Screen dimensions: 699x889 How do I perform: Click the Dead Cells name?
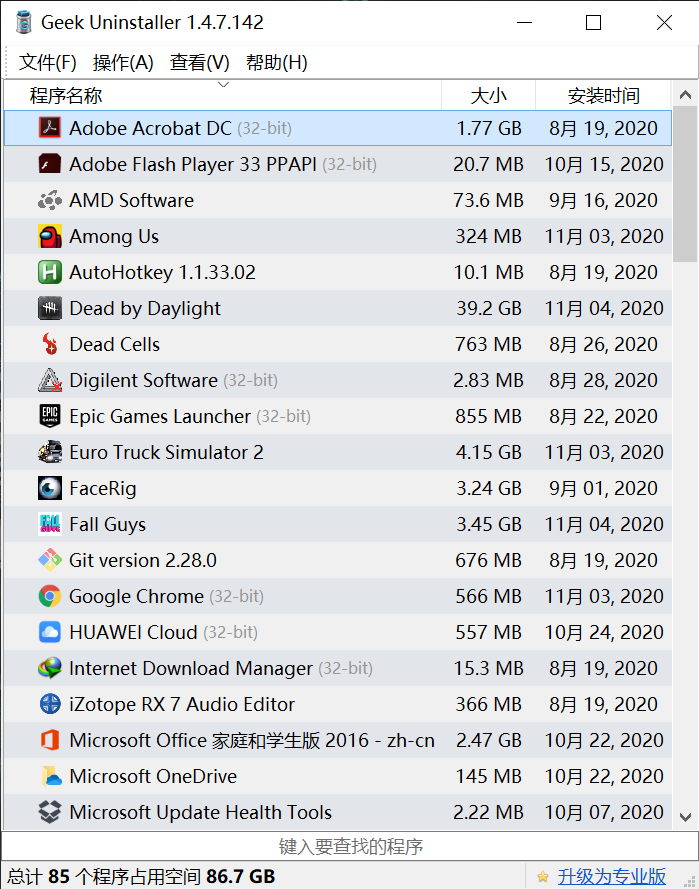pos(115,344)
